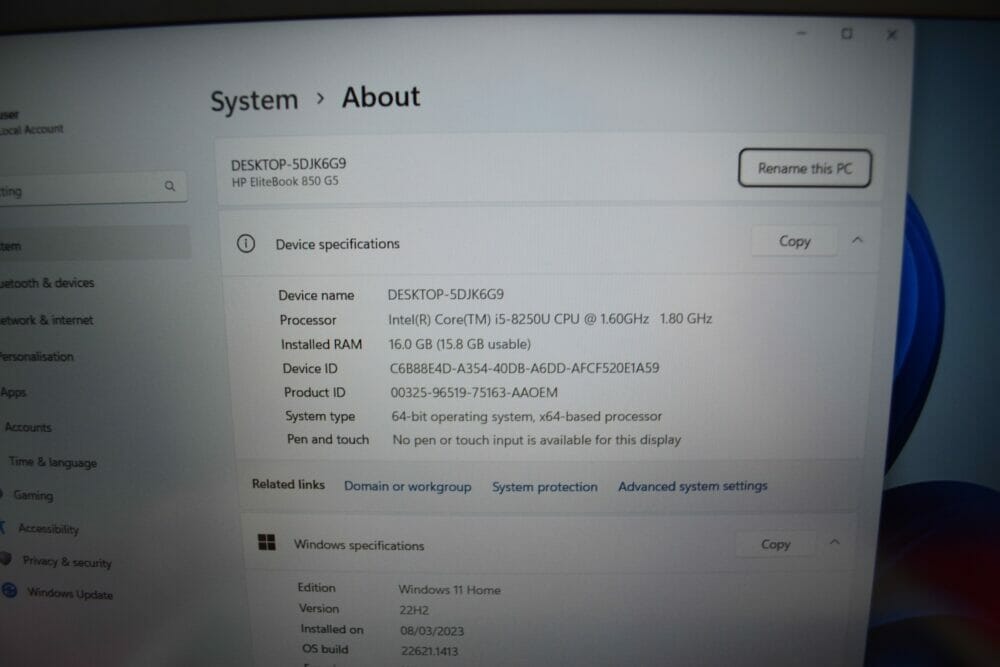This screenshot has height=667, width=1000.
Task: Go to Personalisation settings
Action: tap(37, 356)
